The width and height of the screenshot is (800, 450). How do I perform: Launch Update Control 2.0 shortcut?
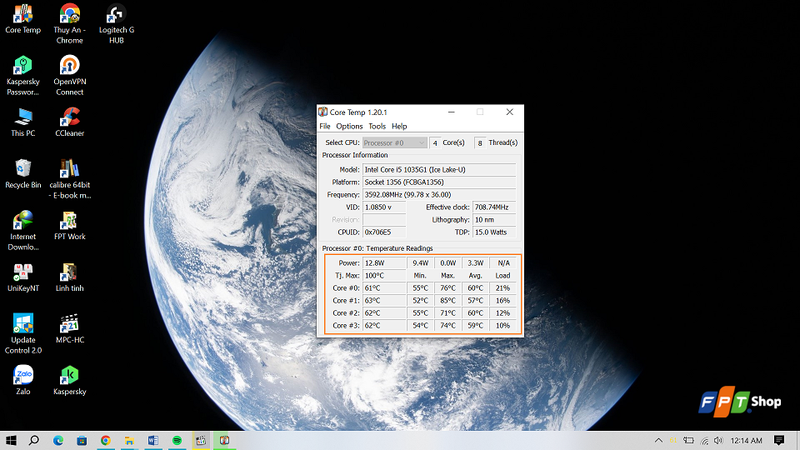23,334
